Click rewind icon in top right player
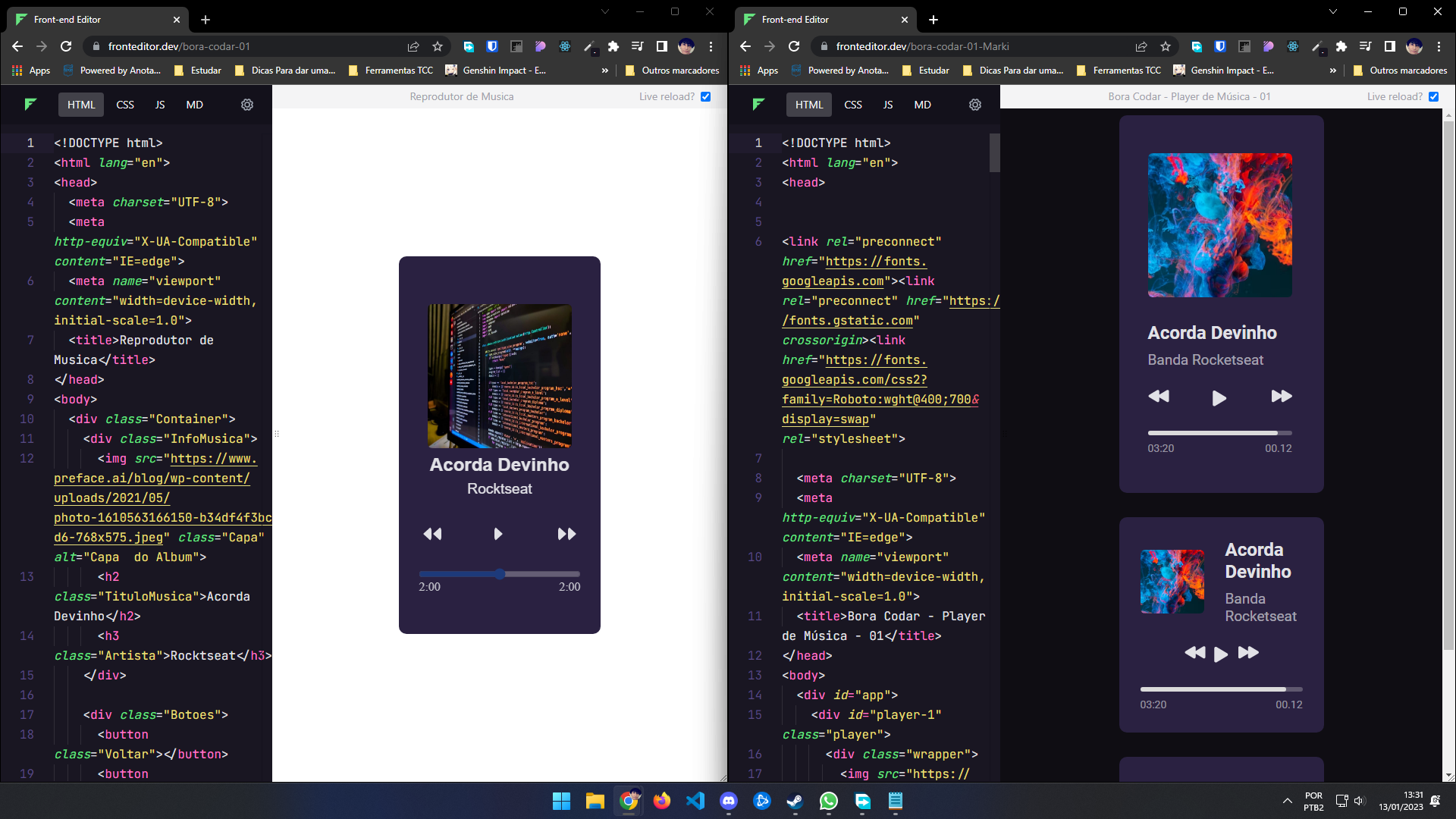Image resolution: width=1456 pixels, height=819 pixels. (1159, 396)
